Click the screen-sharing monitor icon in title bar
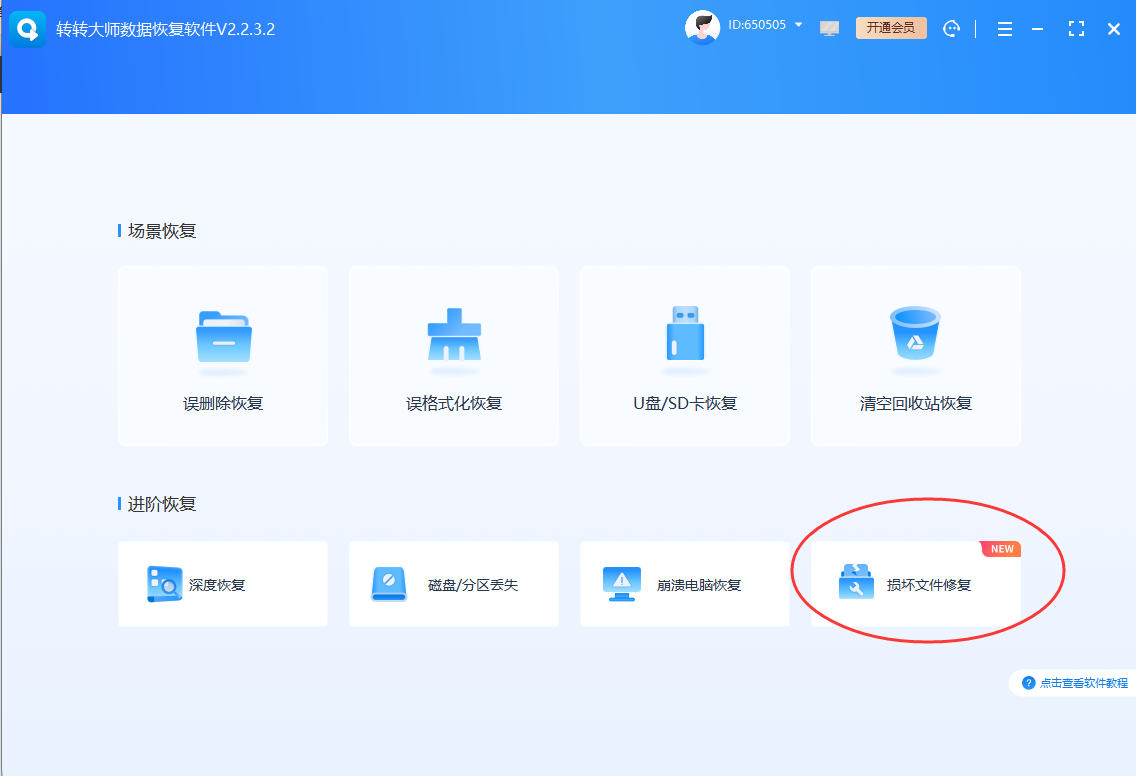 [x=829, y=28]
